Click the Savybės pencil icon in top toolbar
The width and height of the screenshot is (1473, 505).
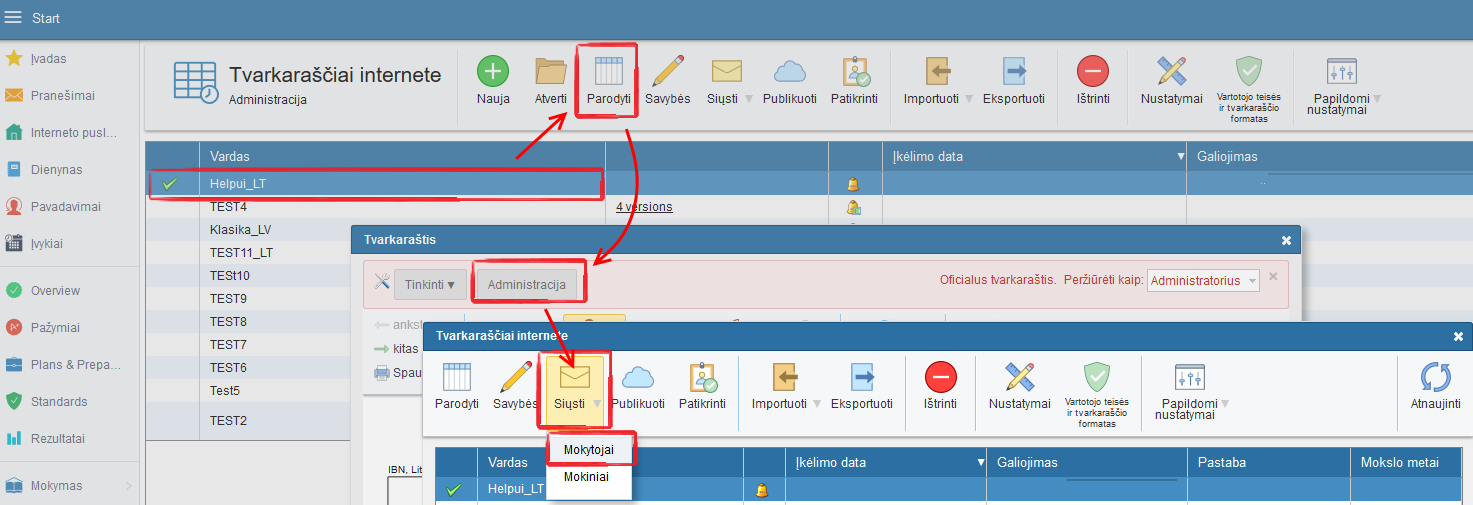tap(667, 72)
